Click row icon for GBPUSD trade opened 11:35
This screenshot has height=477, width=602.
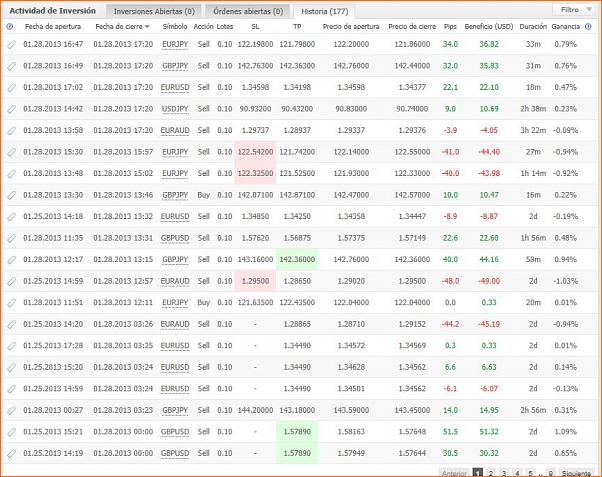(x=12, y=238)
